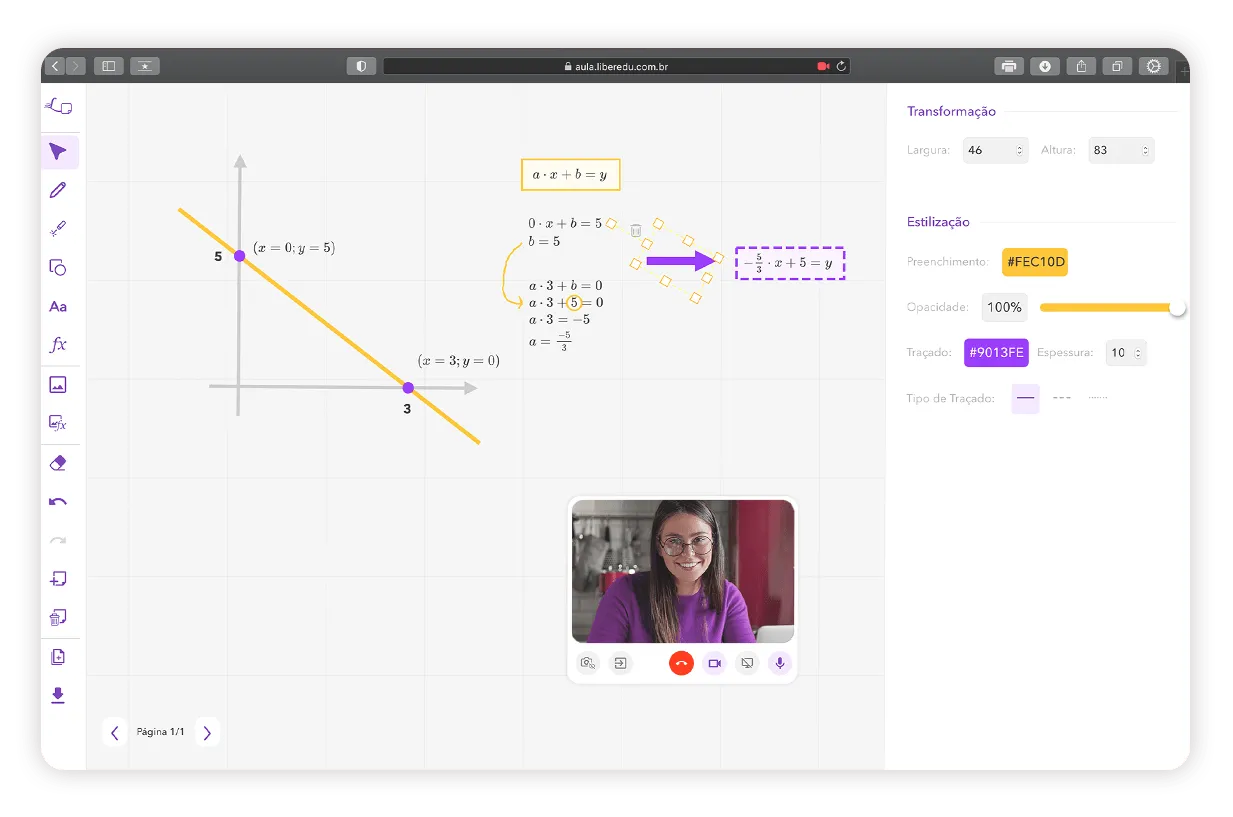
Task: Undo the last whiteboard action
Action: coord(58,502)
